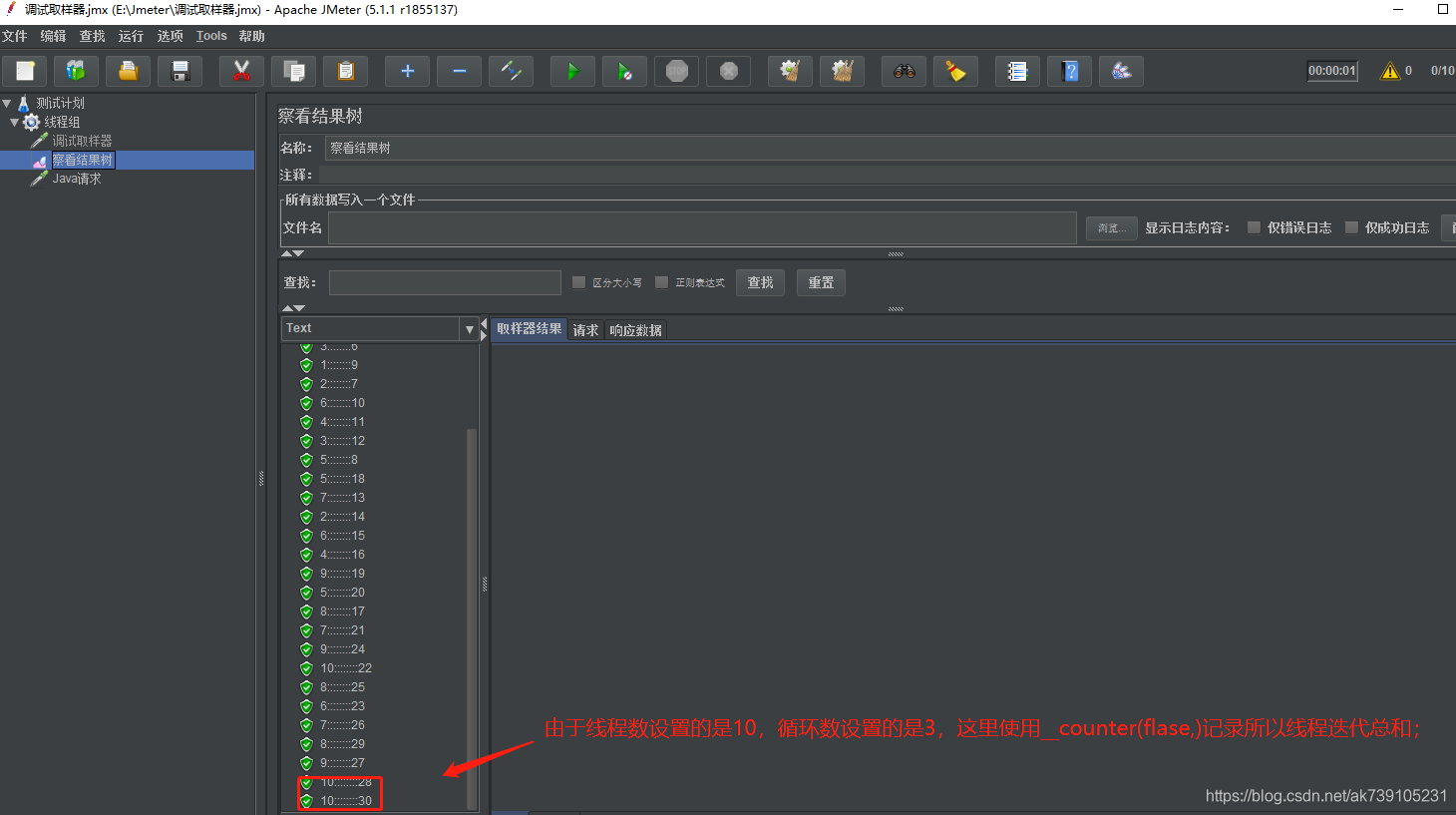1456x815 pixels.
Task: Collapse file panel with arrows above 查找
Action: click(x=292, y=253)
